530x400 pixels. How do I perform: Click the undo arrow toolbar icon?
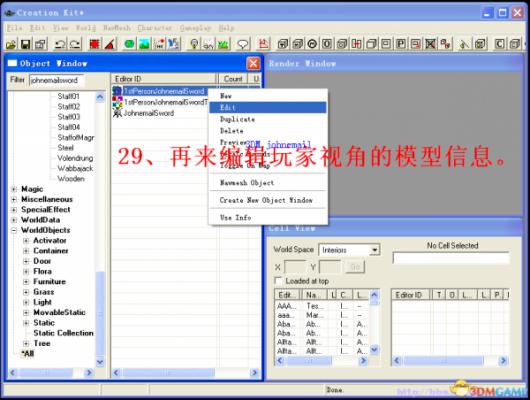[61, 44]
